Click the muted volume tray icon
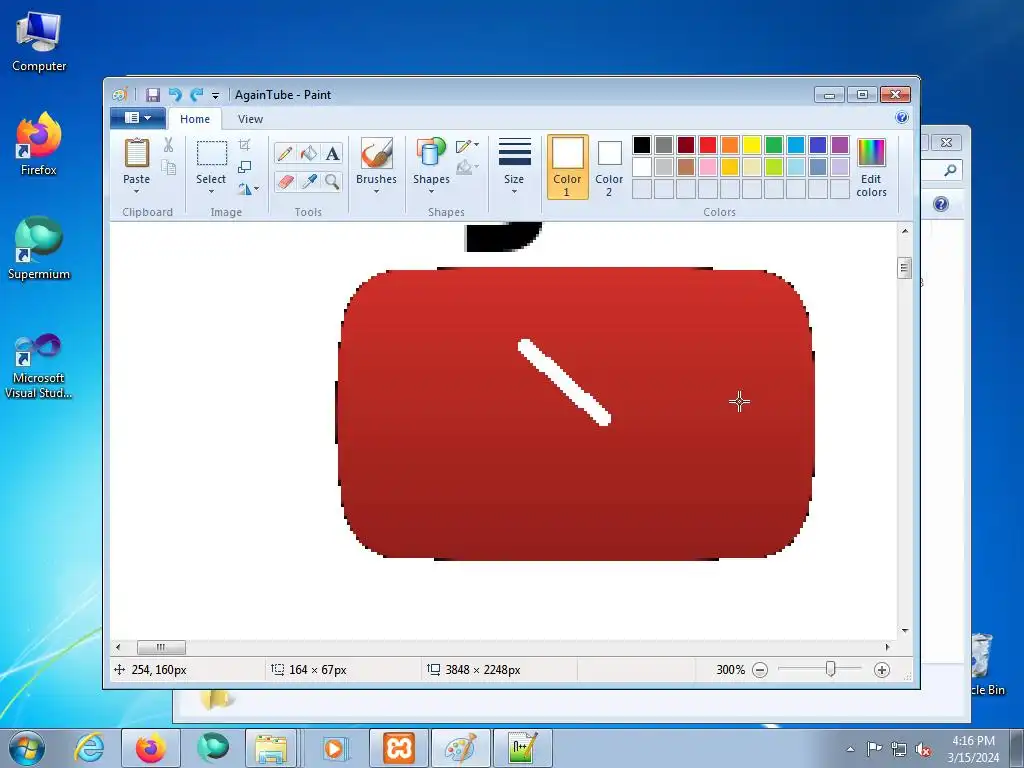The image size is (1024, 768). point(923,750)
